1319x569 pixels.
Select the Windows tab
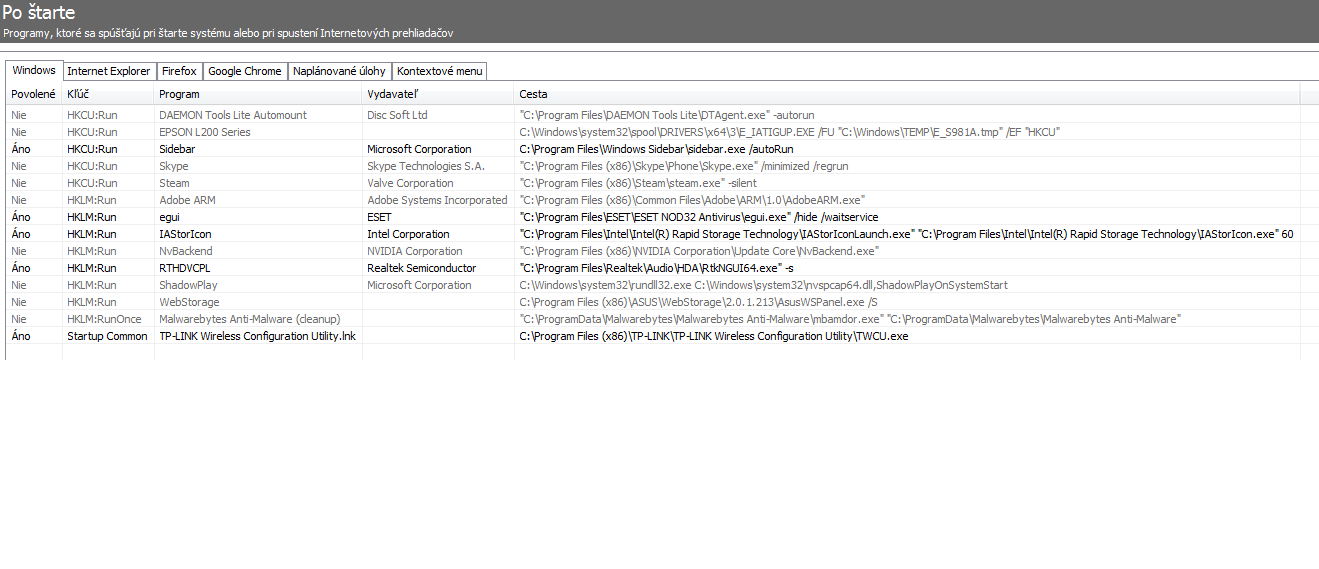click(34, 70)
